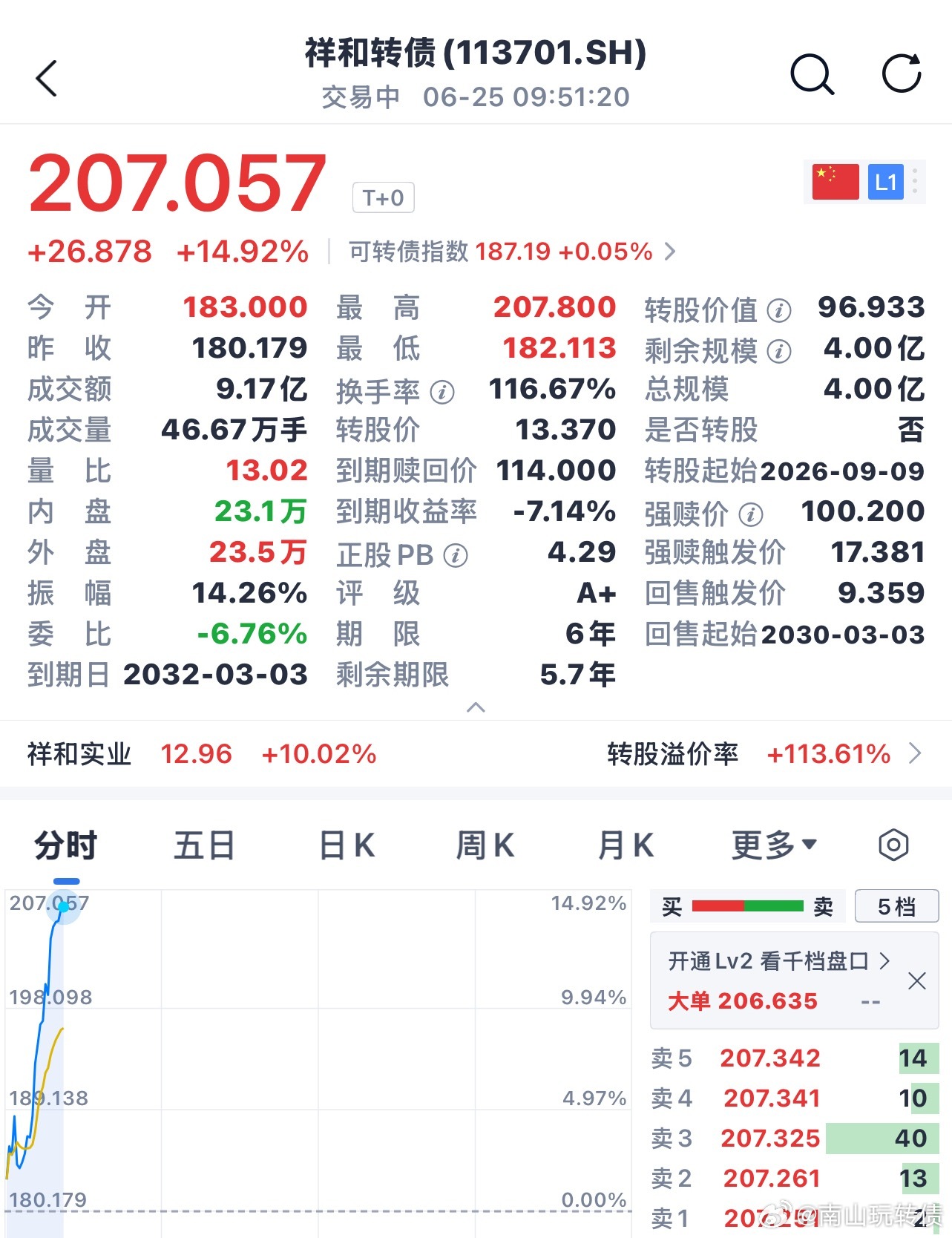Tap 今开 value 183.000
This screenshot has height=1238, width=952.
pos(245,307)
